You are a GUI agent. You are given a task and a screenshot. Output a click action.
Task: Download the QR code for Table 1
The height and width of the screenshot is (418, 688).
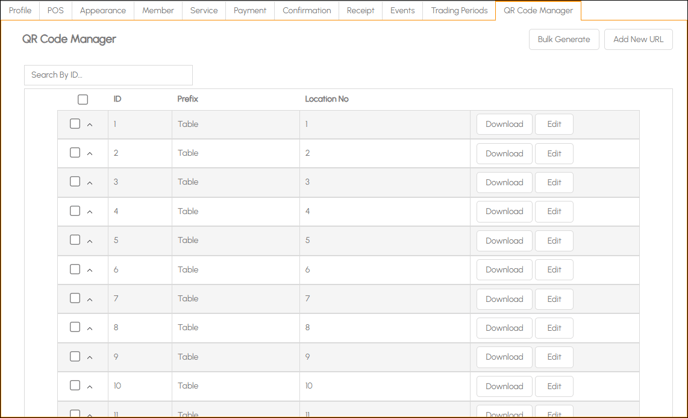coord(504,124)
